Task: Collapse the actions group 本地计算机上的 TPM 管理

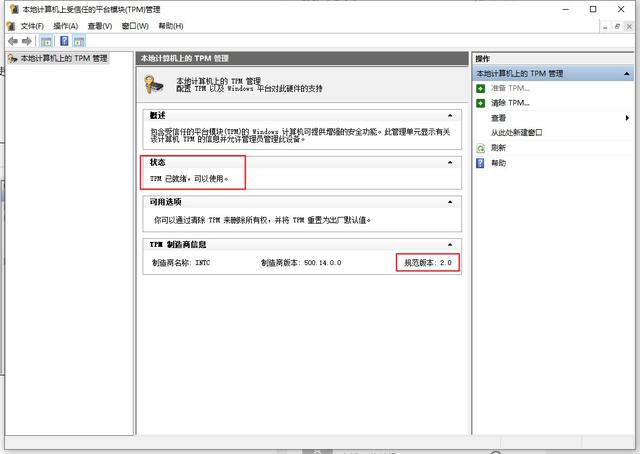Action: (627, 73)
